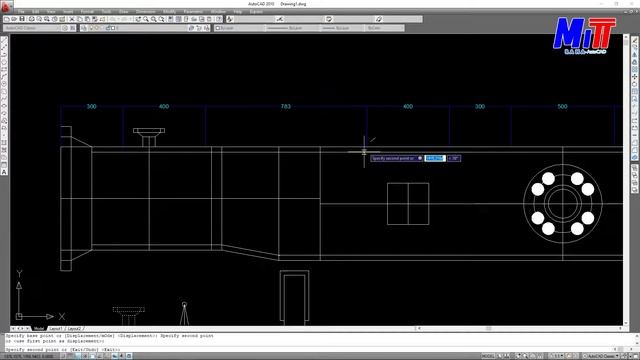Open the Properties palette icon
Viewport: 640px width, 360px height.
pos(171,19)
